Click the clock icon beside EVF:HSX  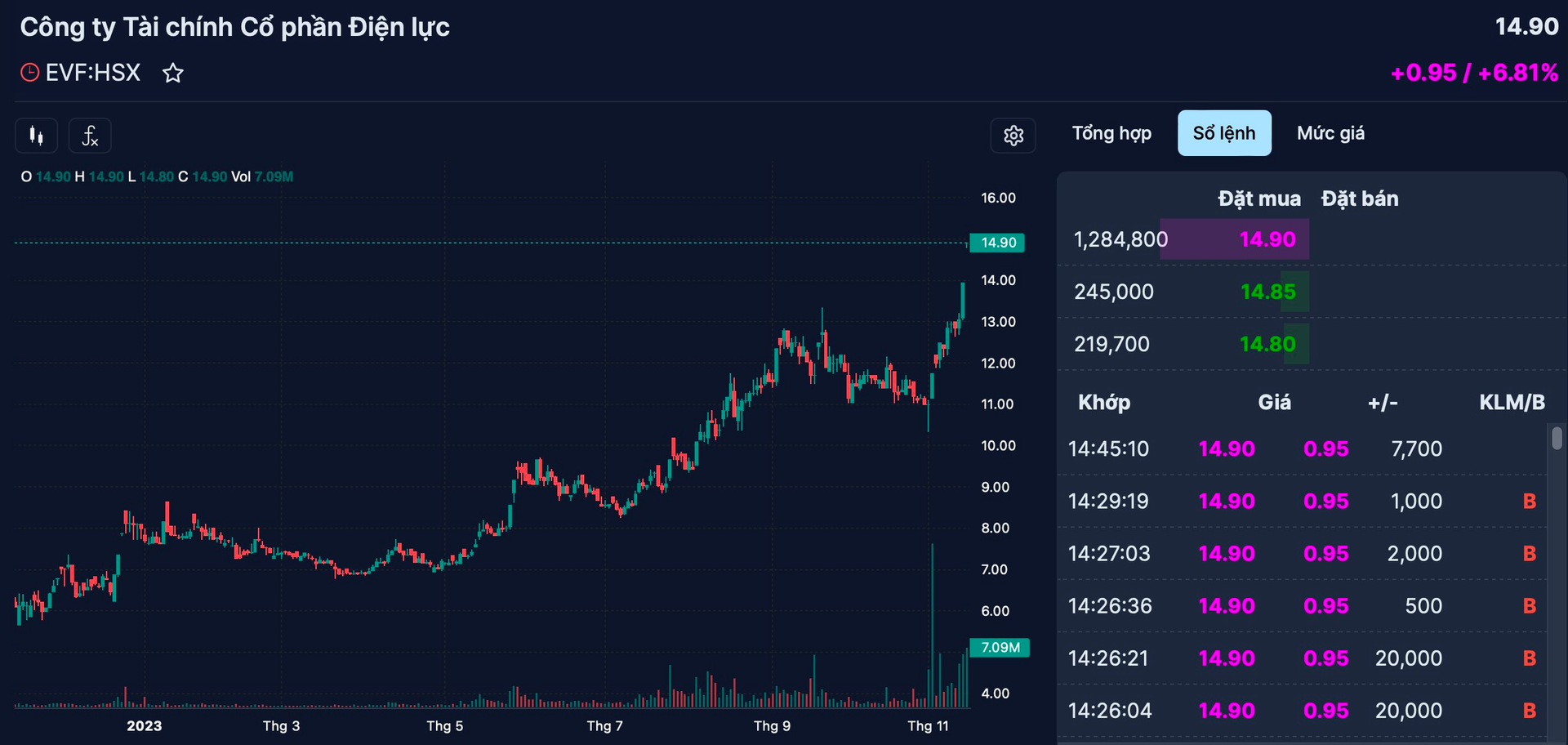click(x=29, y=73)
